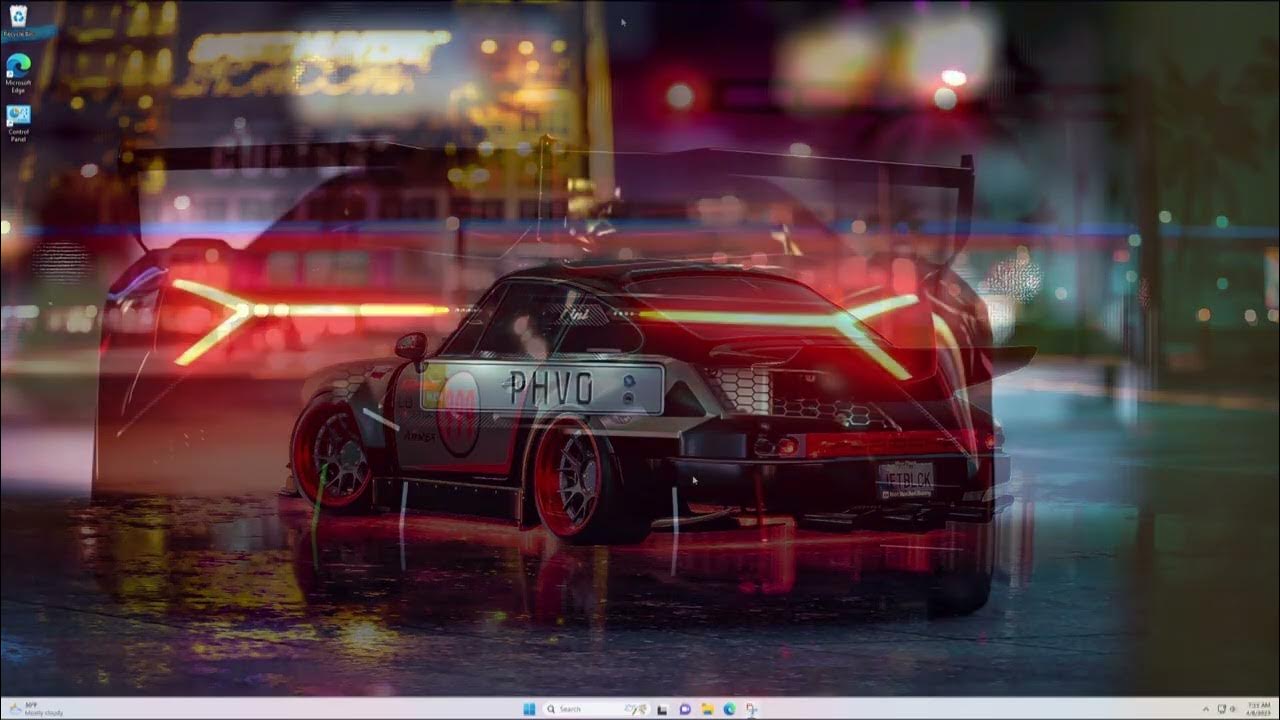The height and width of the screenshot is (720, 1280).
Task: Expand hidden system tray icons
Action: [1206, 709]
